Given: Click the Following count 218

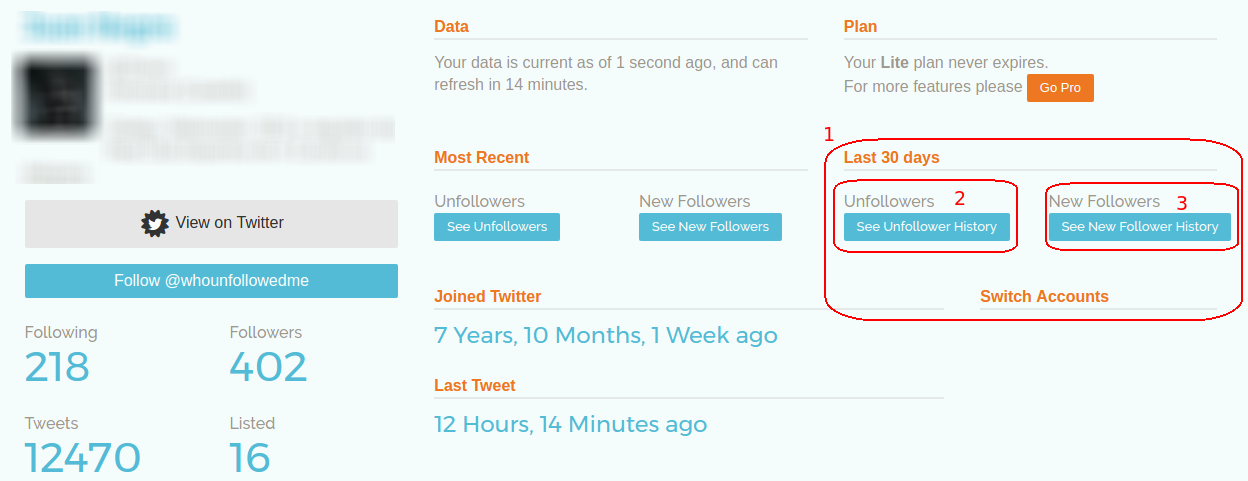Looking at the screenshot, I should pyautogui.click(x=57, y=367).
